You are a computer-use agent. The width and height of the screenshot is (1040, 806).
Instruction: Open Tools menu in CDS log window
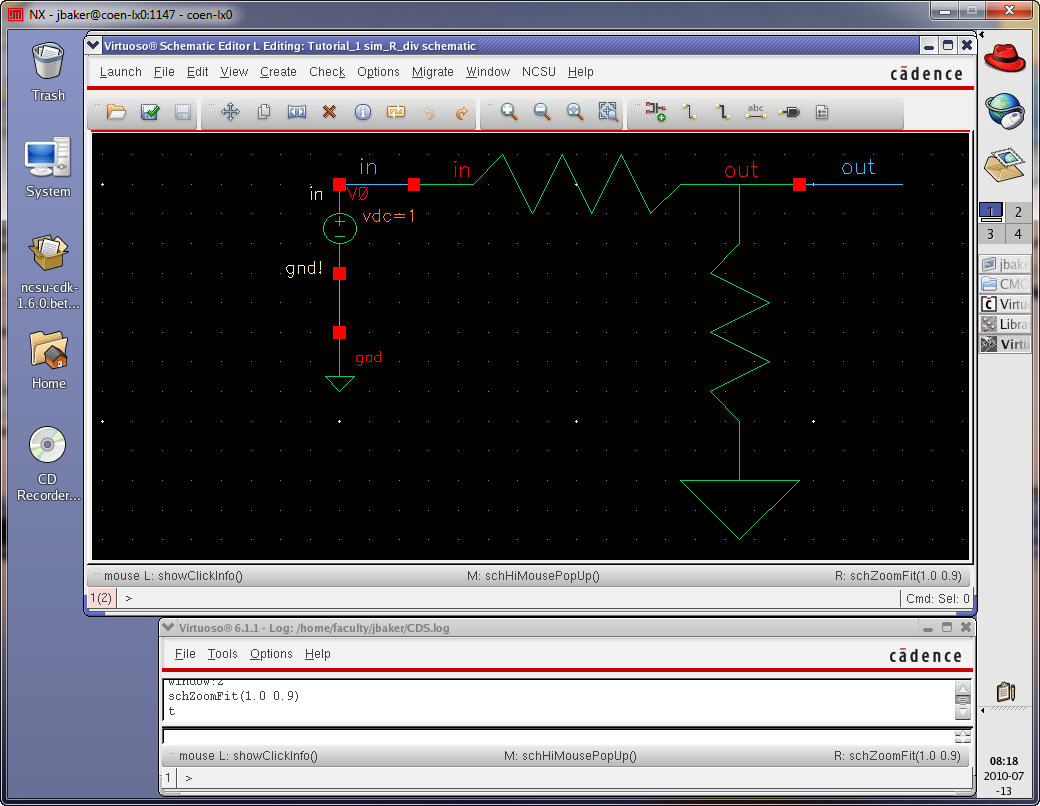[222, 654]
